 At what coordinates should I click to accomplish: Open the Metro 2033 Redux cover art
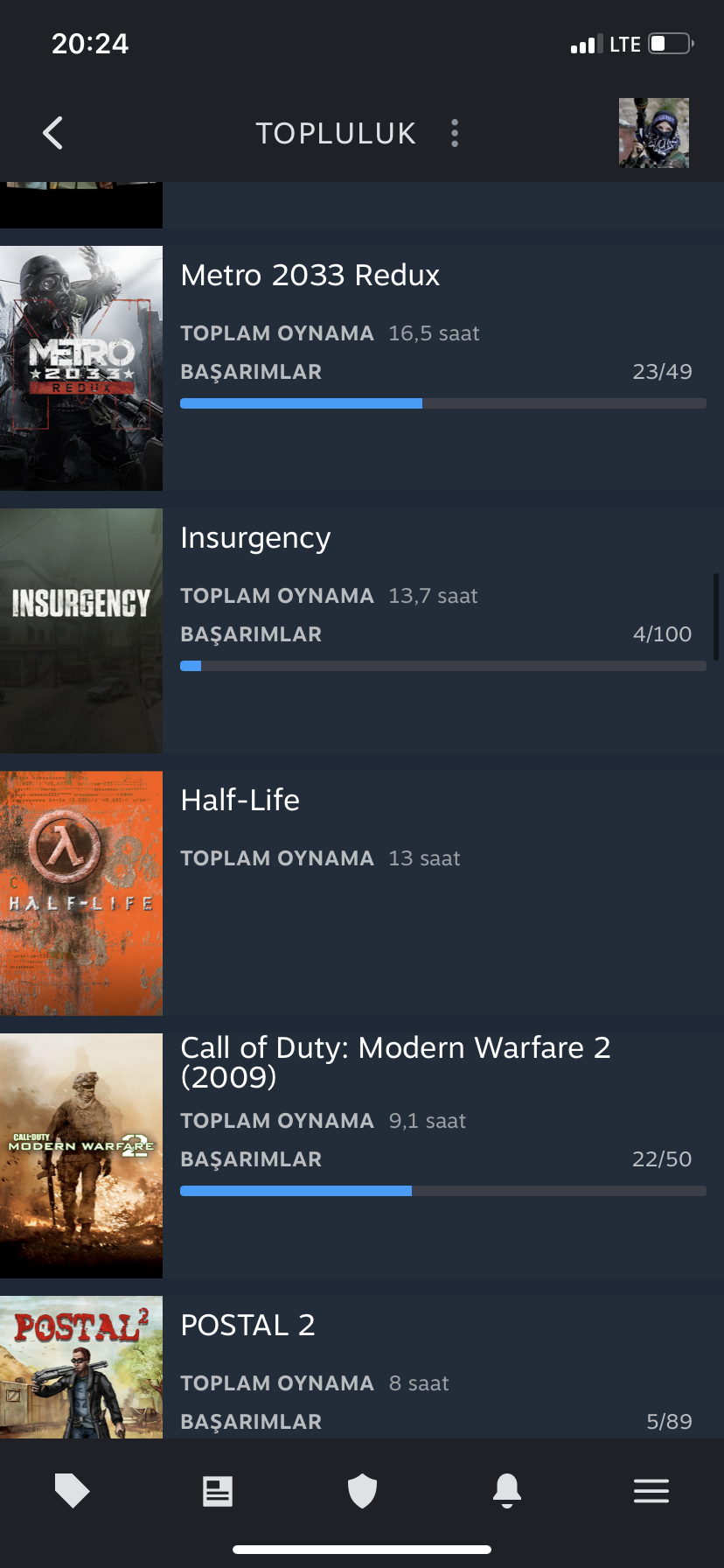81,368
